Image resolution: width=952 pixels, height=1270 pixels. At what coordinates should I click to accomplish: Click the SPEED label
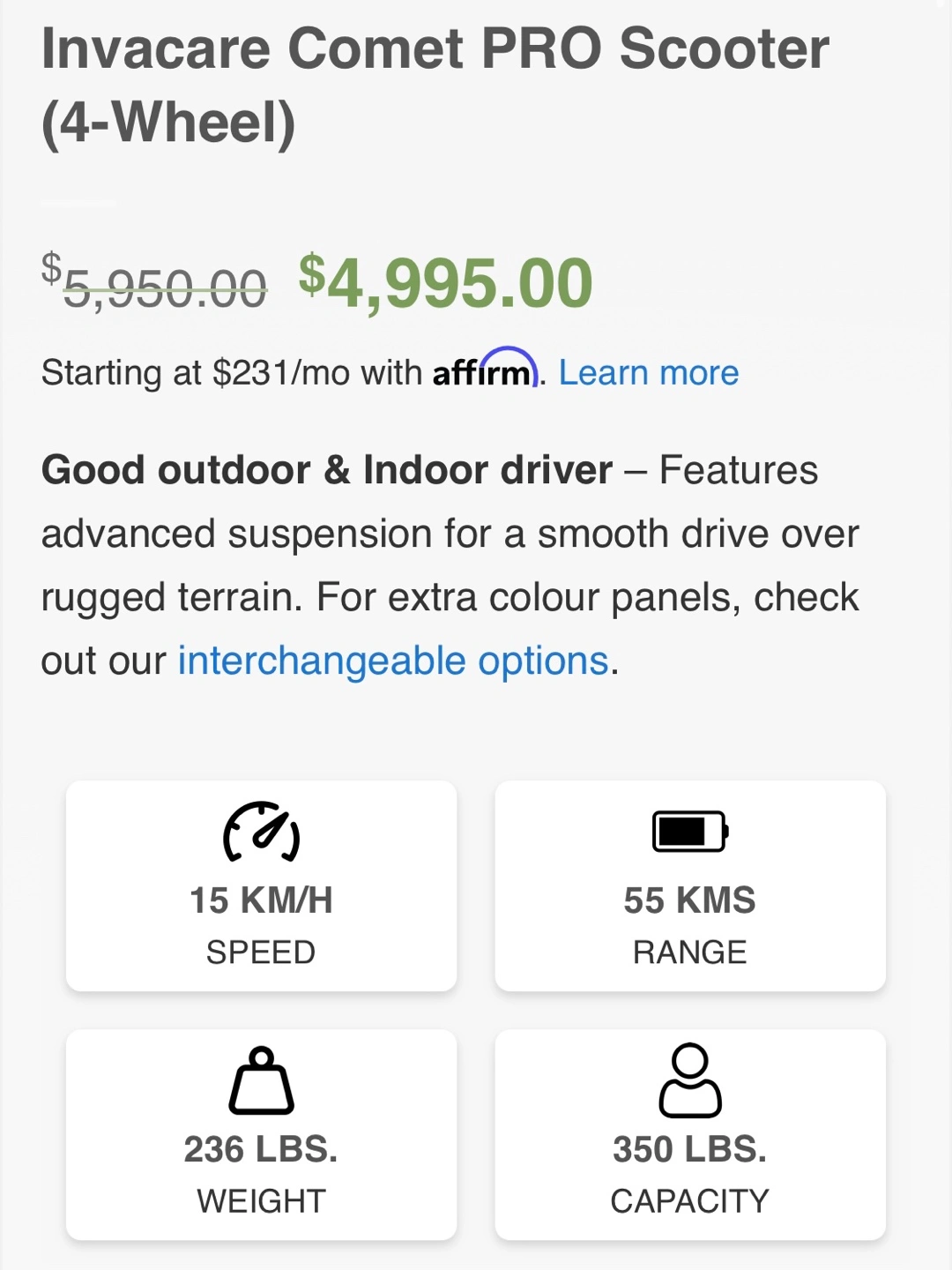(x=261, y=952)
